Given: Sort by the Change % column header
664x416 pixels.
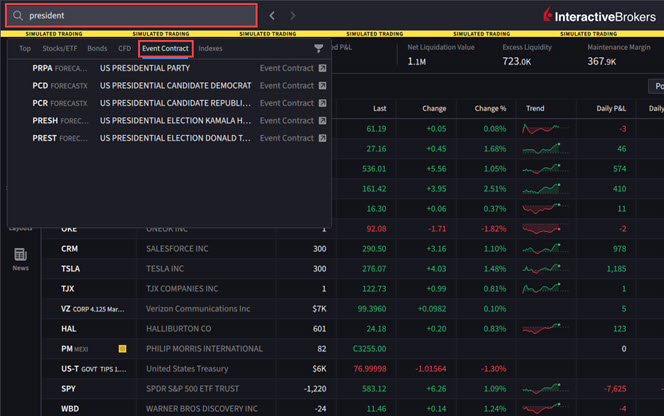Looking at the screenshot, I should [x=490, y=108].
